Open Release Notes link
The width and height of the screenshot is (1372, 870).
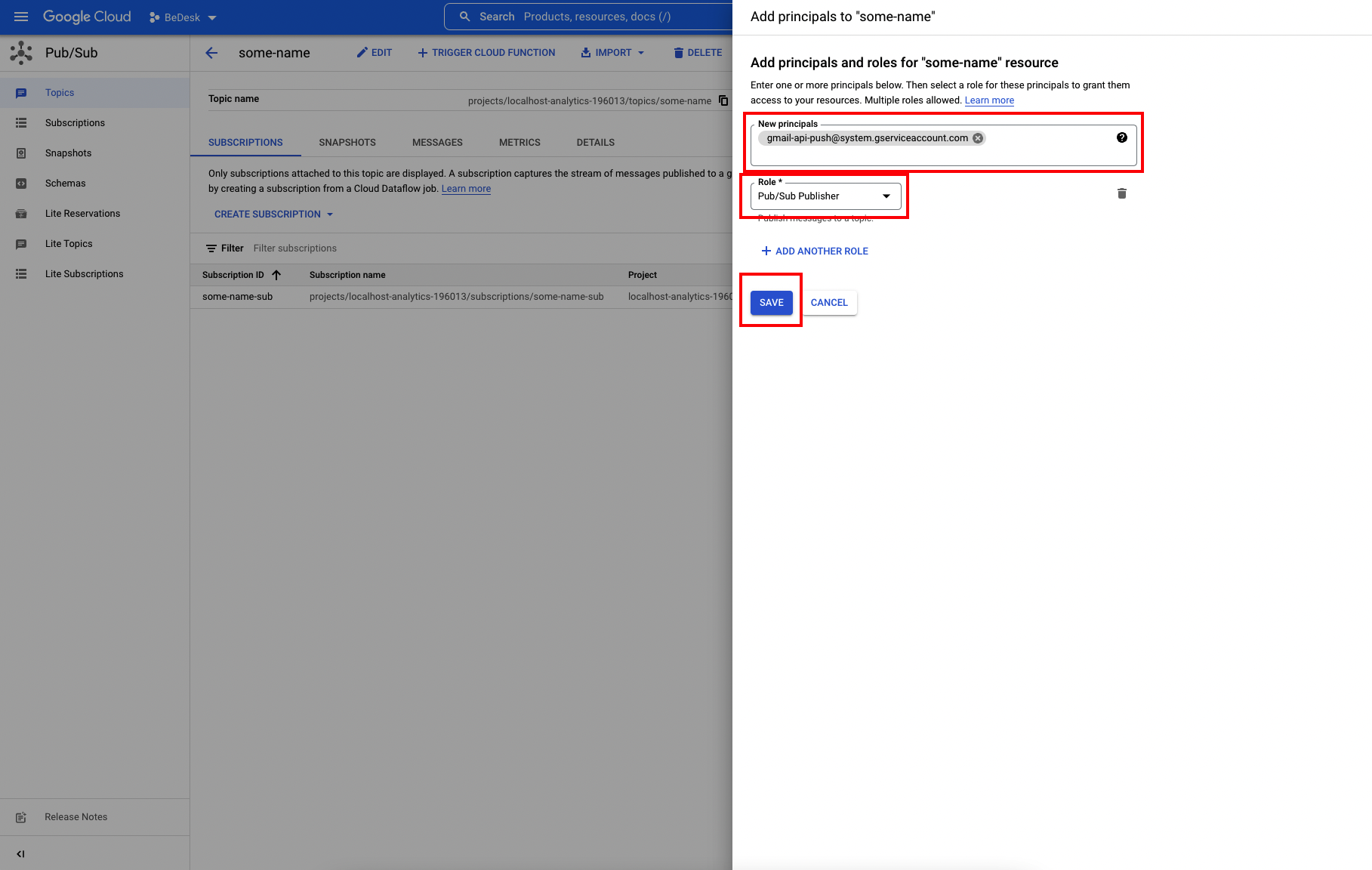[76, 817]
